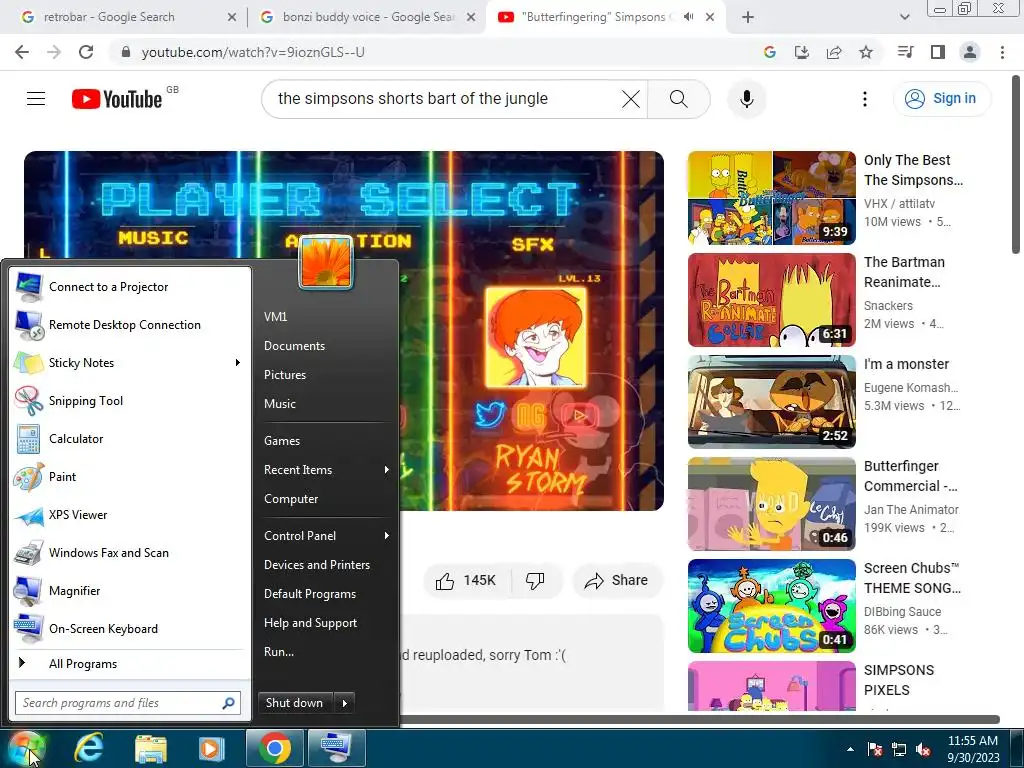1024x768 pixels.
Task: Open YouTube hamburger guide menu
Action: pyautogui.click(x=36, y=99)
